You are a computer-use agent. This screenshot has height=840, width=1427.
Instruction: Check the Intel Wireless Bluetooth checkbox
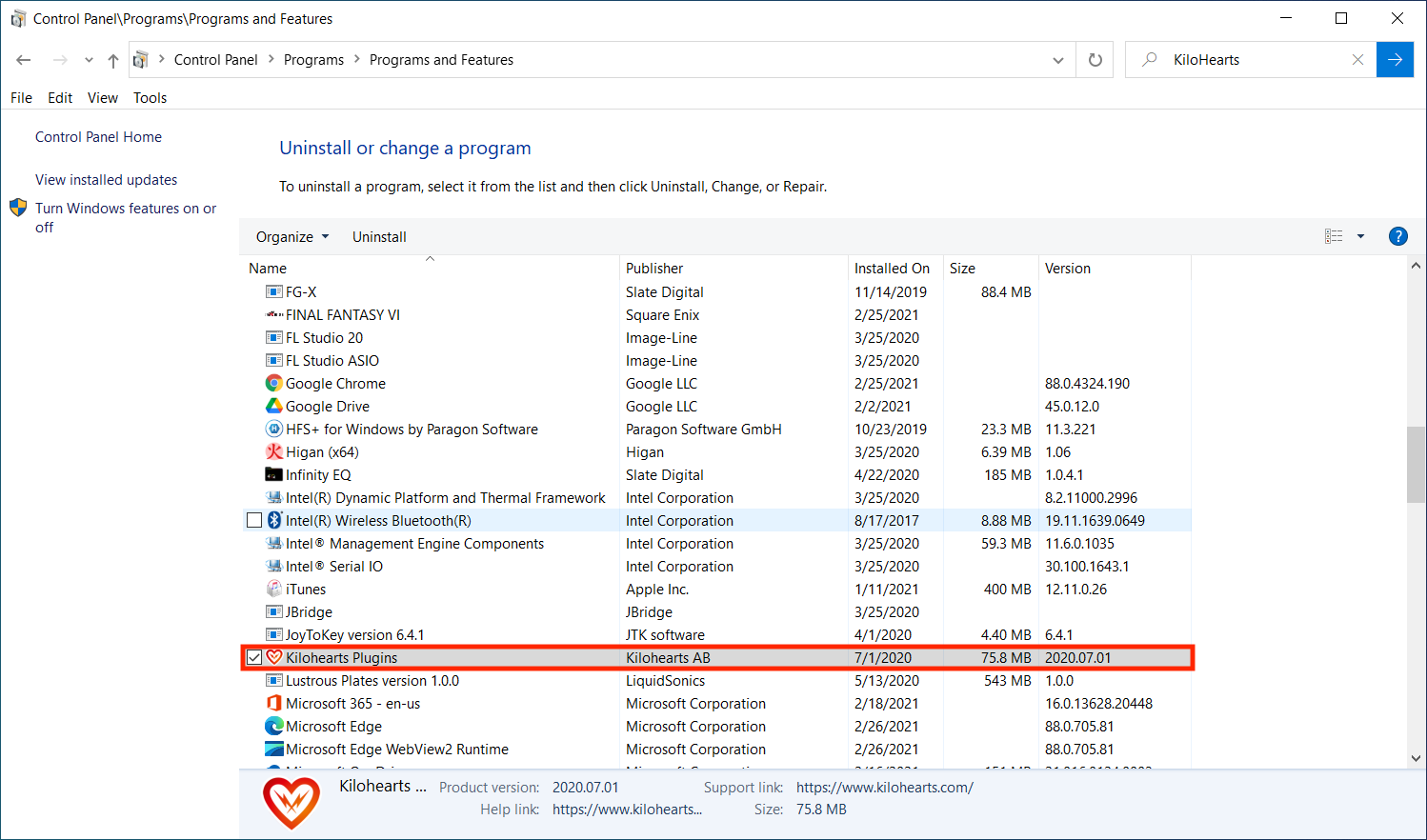click(254, 521)
